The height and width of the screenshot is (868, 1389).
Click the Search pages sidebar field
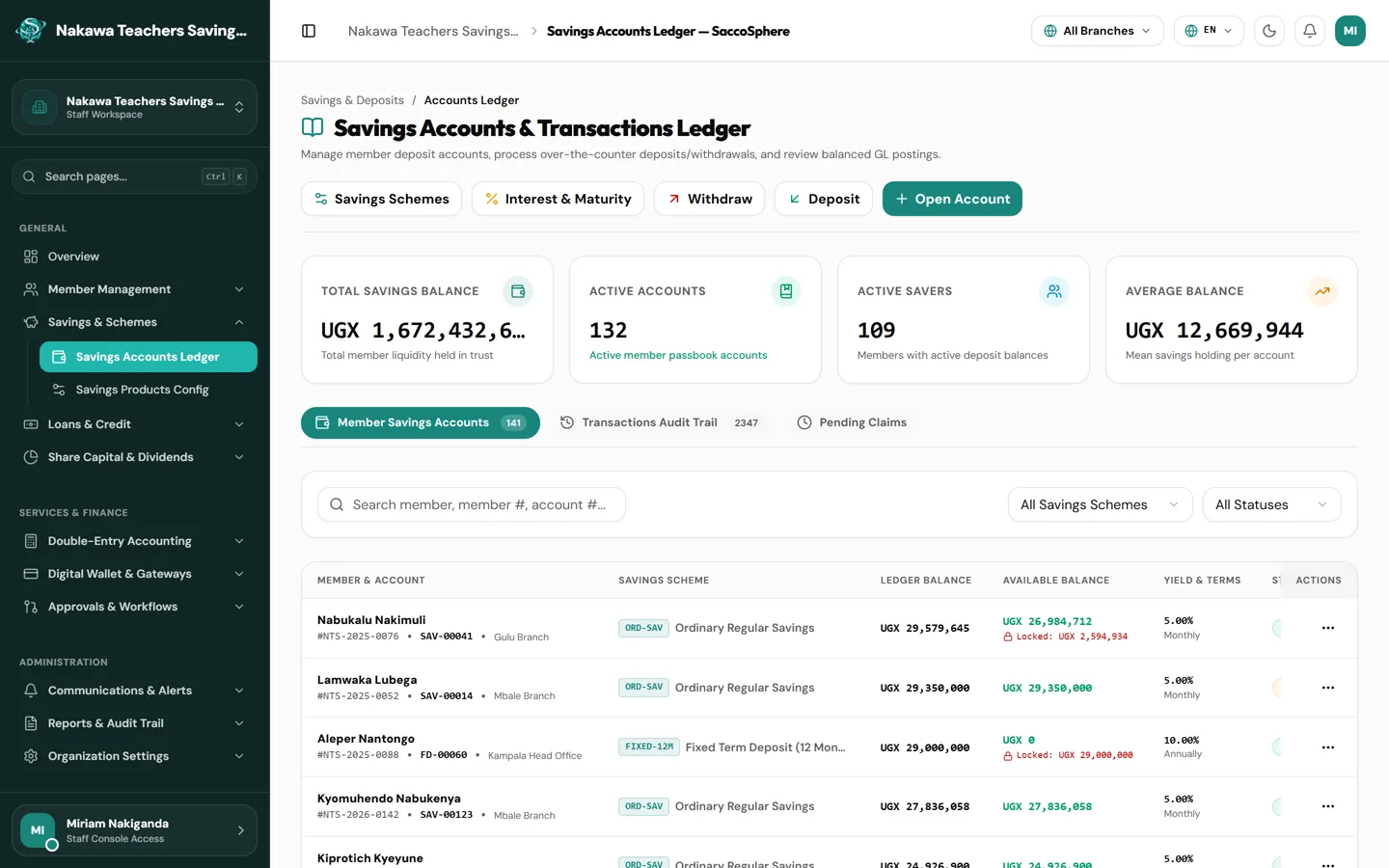tap(134, 176)
